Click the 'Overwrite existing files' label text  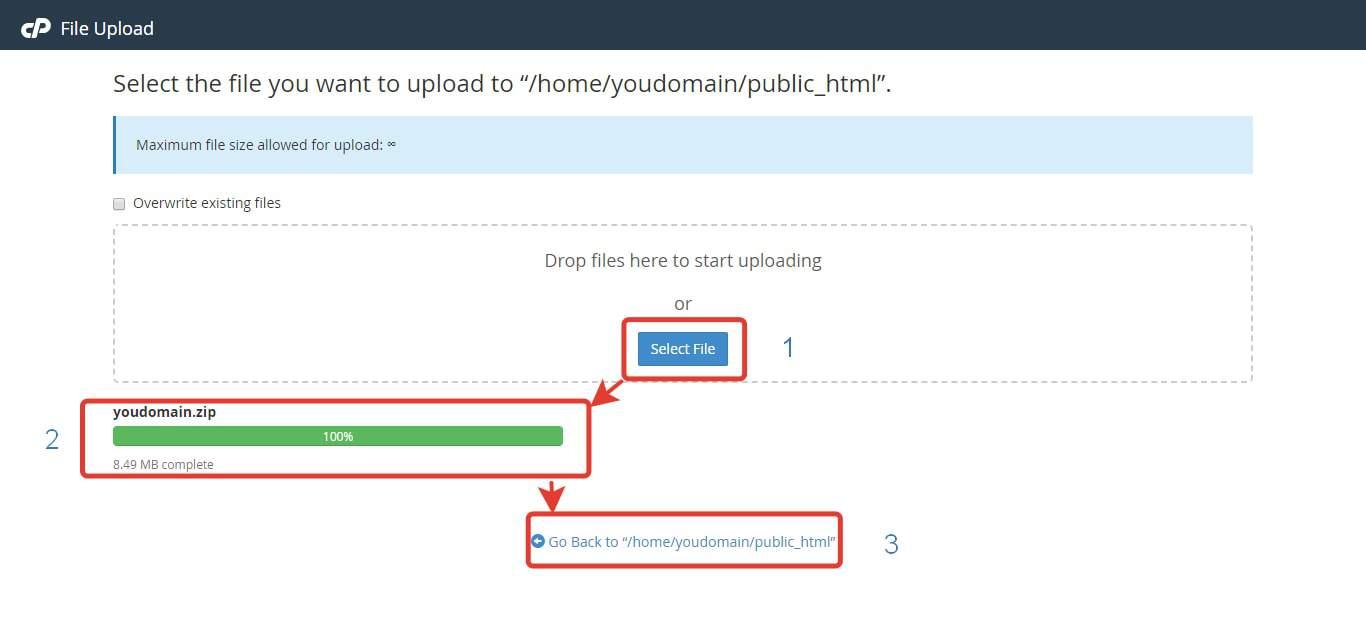coord(207,203)
